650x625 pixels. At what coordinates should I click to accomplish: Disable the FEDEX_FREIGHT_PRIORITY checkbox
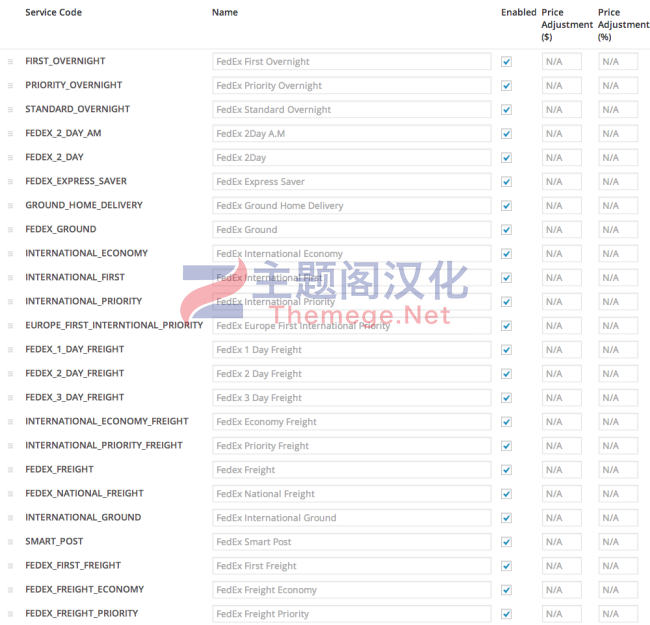pyautogui.click(x=506, y=615)
